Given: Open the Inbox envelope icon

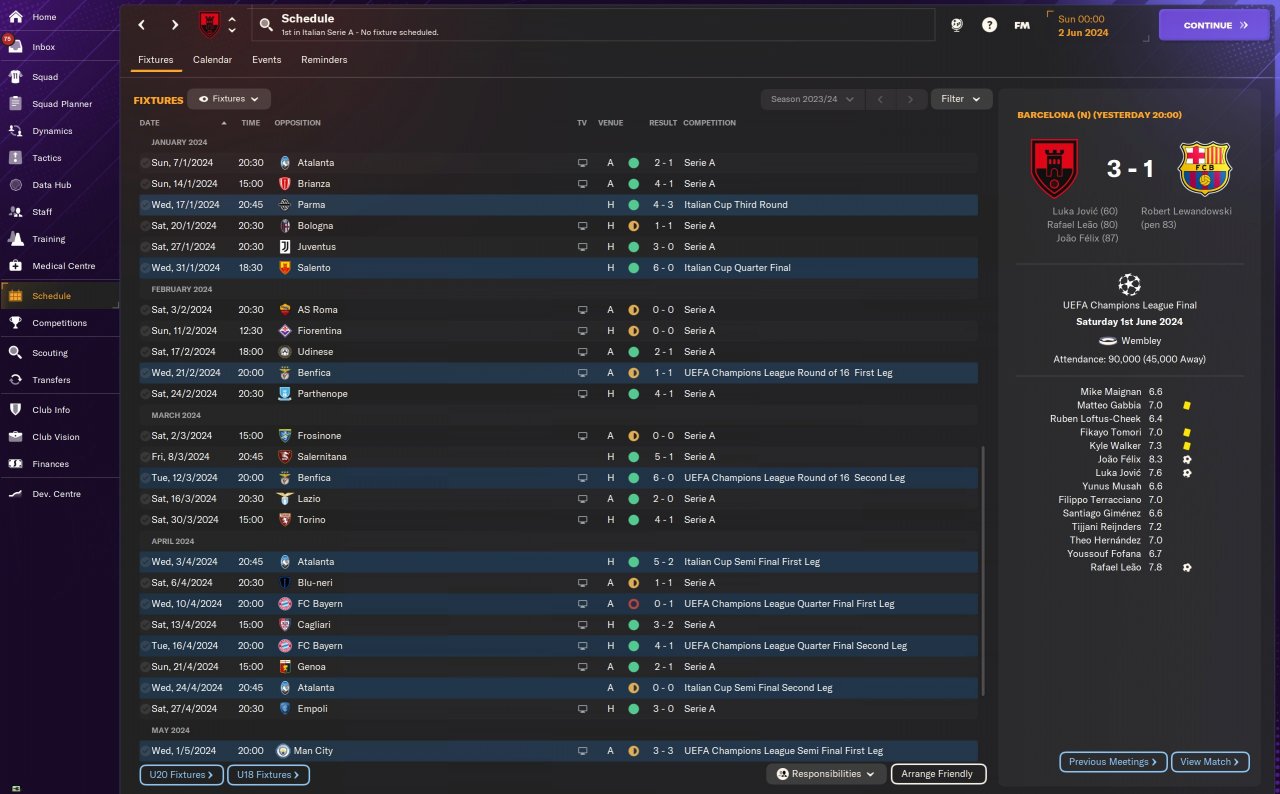Looking at the screenshot, I should (x=15, y=47).
